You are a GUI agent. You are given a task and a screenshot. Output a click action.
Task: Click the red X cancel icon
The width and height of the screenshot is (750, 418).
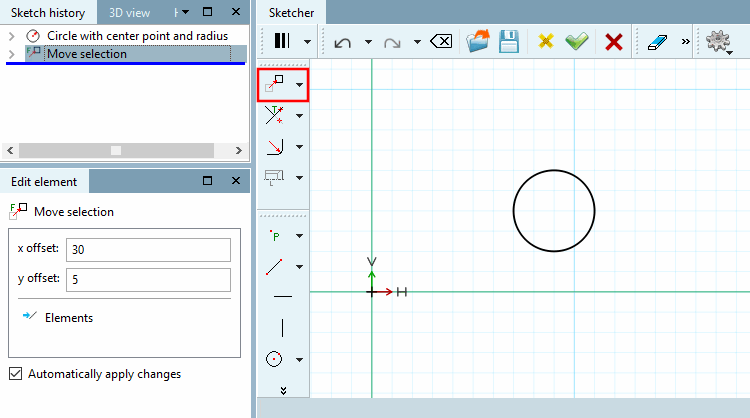point(614,42)
